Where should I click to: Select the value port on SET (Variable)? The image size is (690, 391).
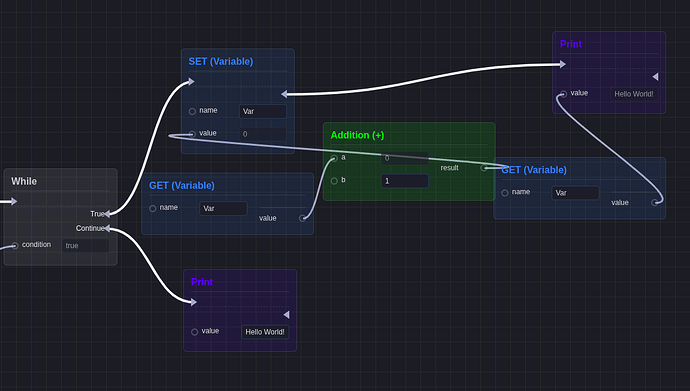pos(192,134)
